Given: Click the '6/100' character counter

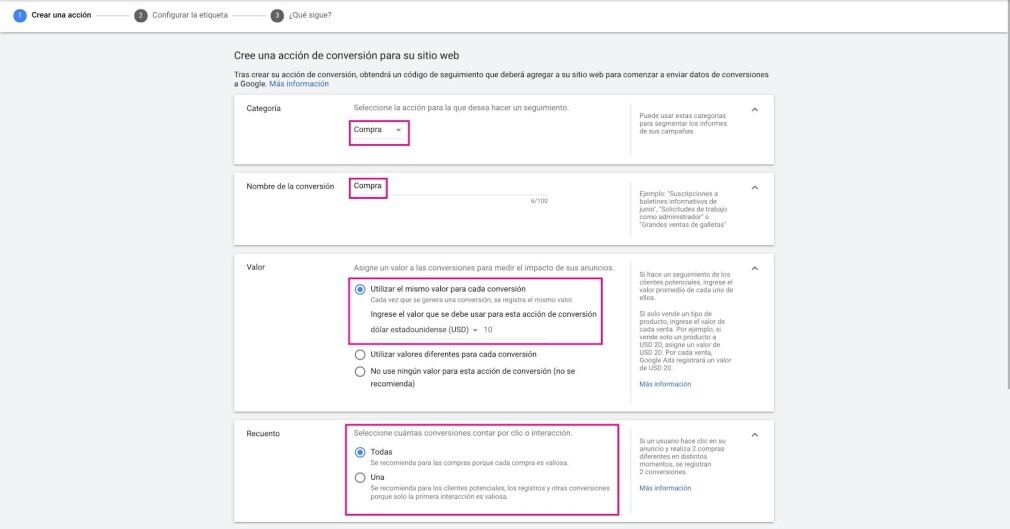Looking at the screenshot, I should (539, 201).
